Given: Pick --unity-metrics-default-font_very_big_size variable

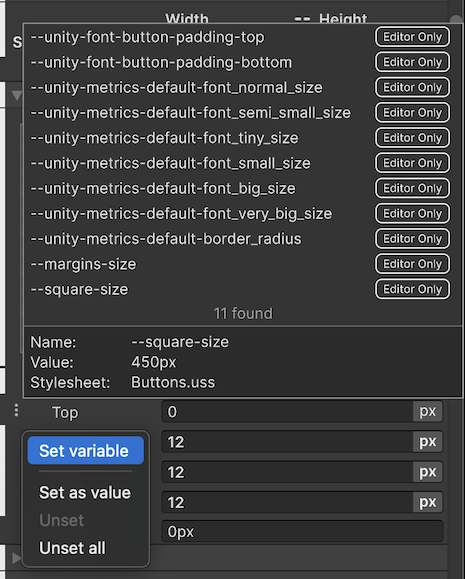Looking at the screenshot, I should (242, 214).
